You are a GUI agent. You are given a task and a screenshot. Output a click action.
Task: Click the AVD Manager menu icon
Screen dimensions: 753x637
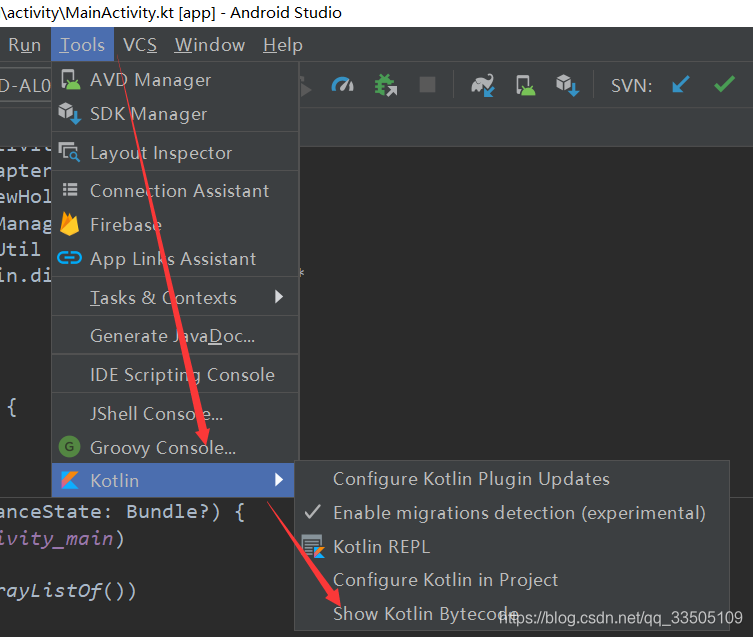pyautogui.click(x=71, y=79)
